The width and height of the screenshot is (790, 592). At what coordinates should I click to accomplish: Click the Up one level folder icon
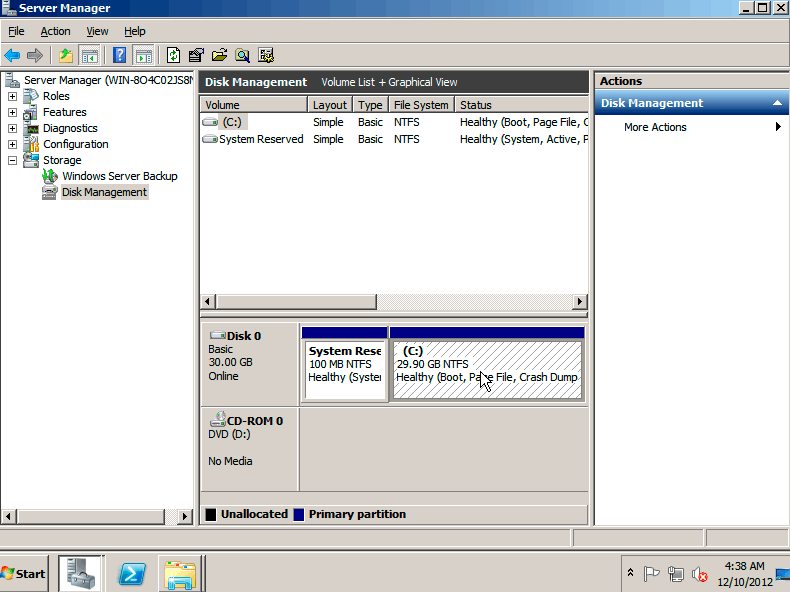coord(65,55)
